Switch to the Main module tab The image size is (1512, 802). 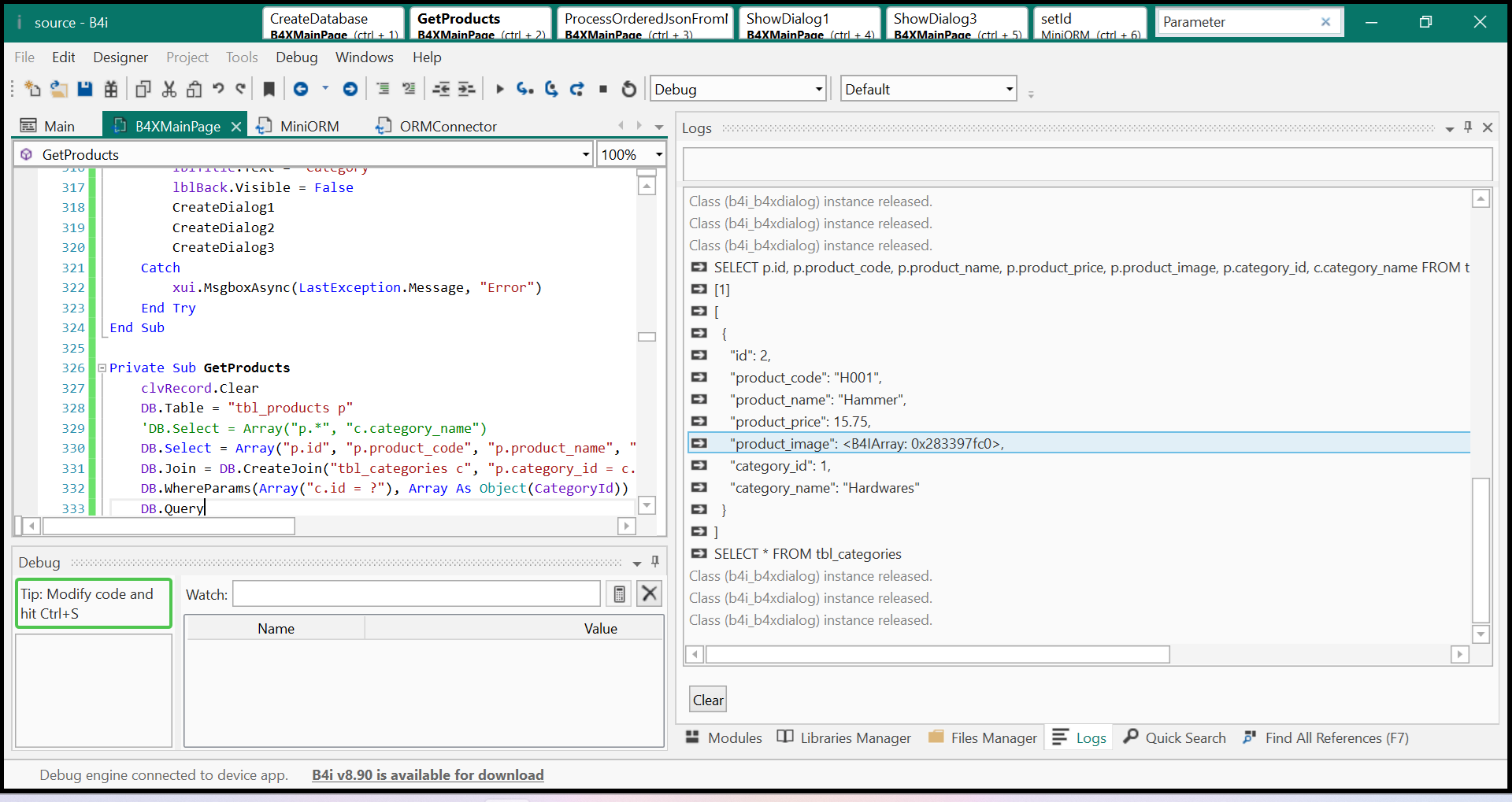click(47, 126)
